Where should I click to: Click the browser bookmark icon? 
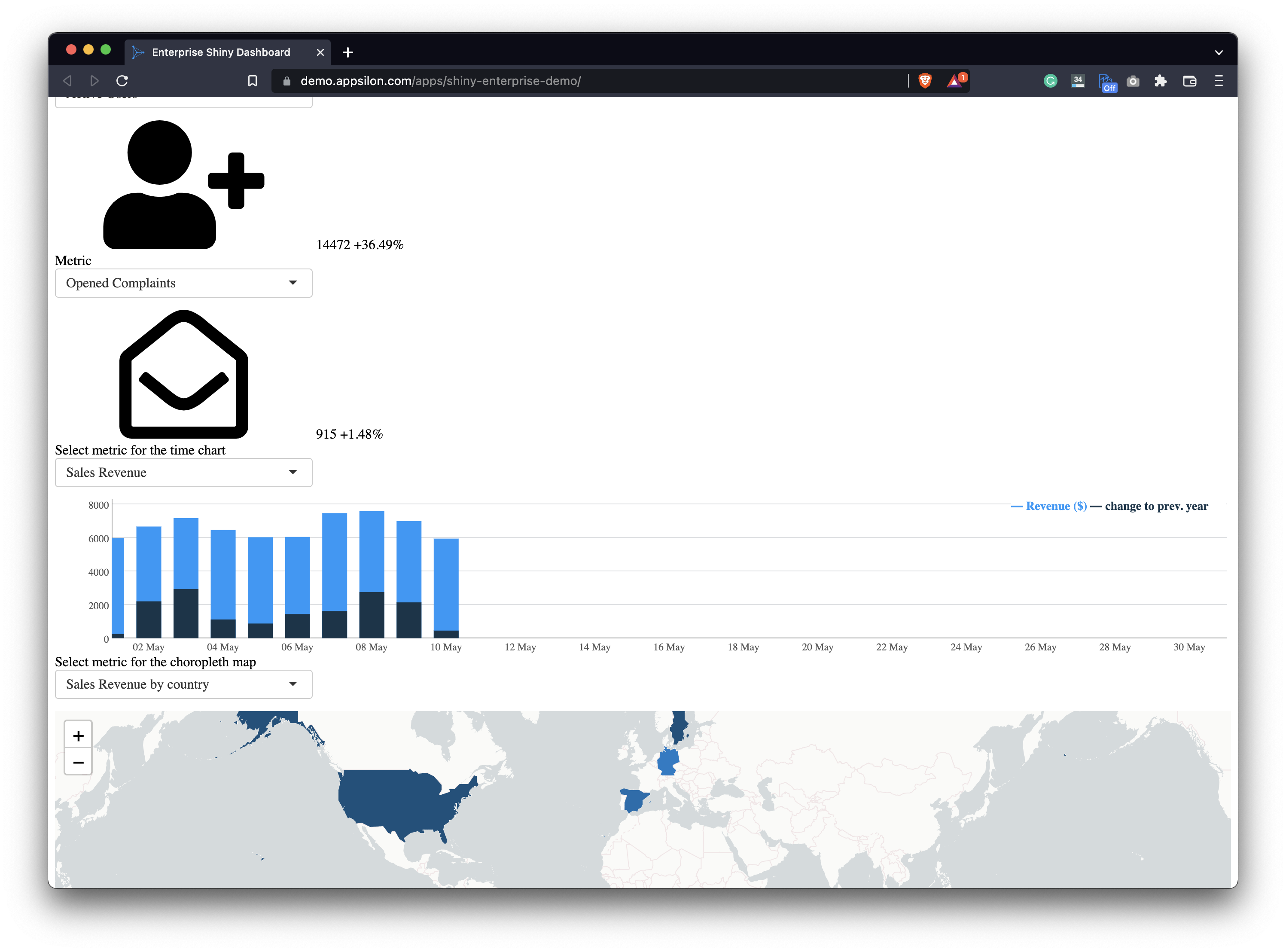coord(253,82)
